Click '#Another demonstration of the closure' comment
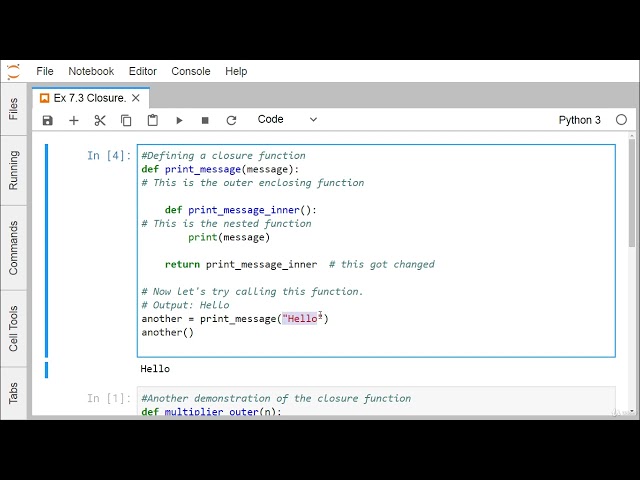 276,398
